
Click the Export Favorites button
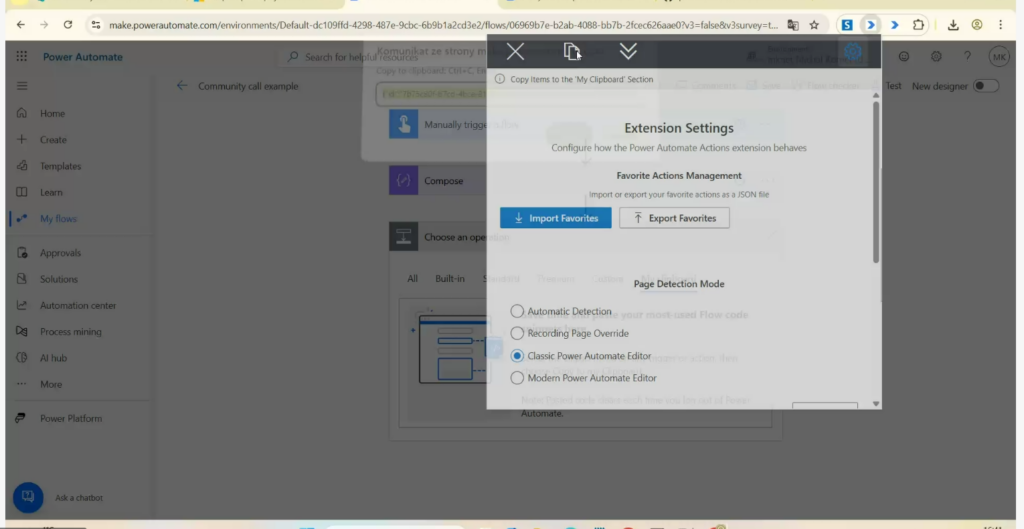[674, 218]
